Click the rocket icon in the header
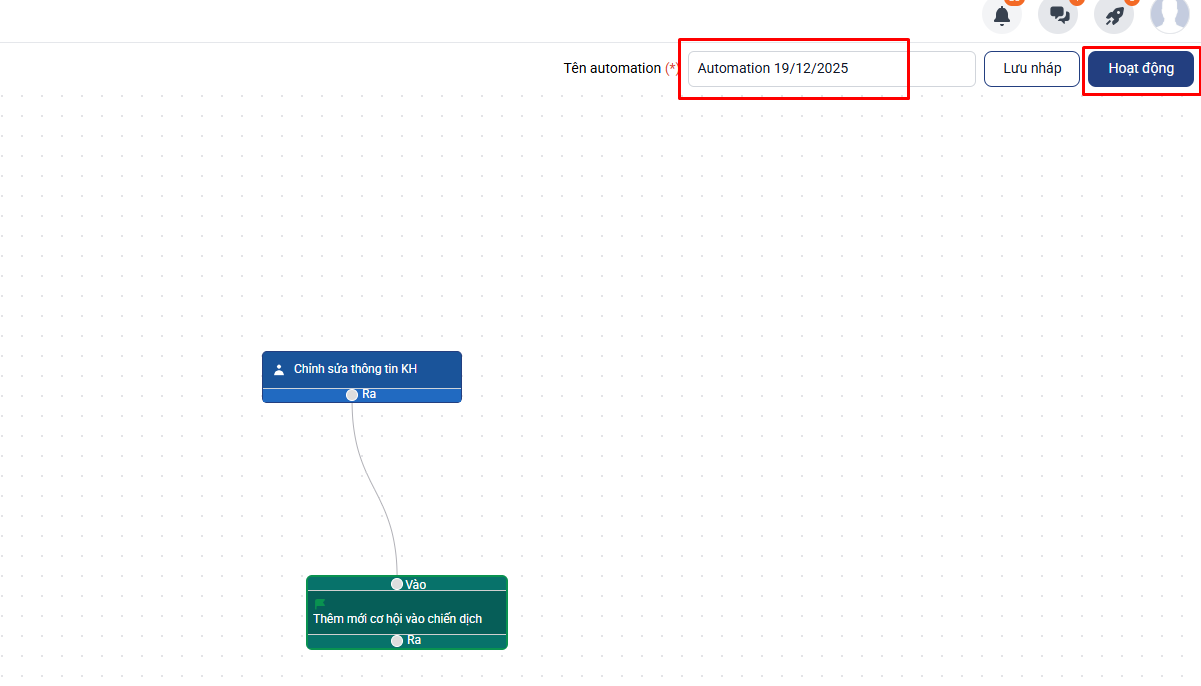Screen dimensions: 1201x686 pyautogui.click(x=1114, y=16)
